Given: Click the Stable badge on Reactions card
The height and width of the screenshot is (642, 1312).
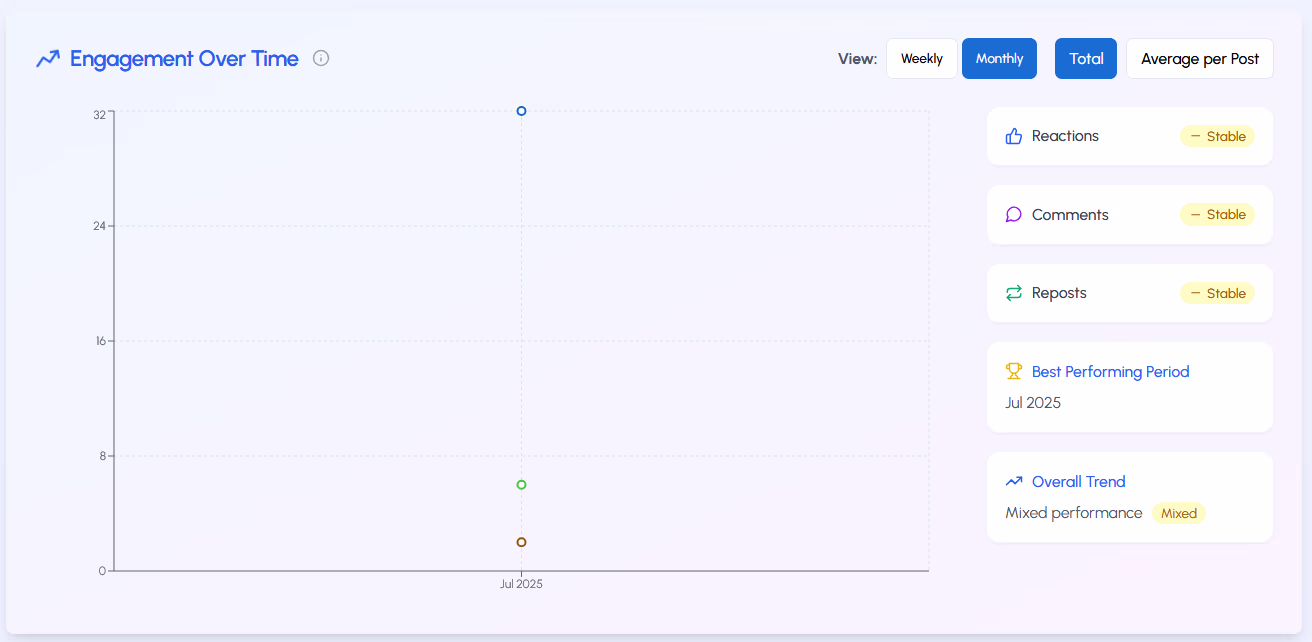Looking at the screenshot, I should click(x=1217, y=136).
